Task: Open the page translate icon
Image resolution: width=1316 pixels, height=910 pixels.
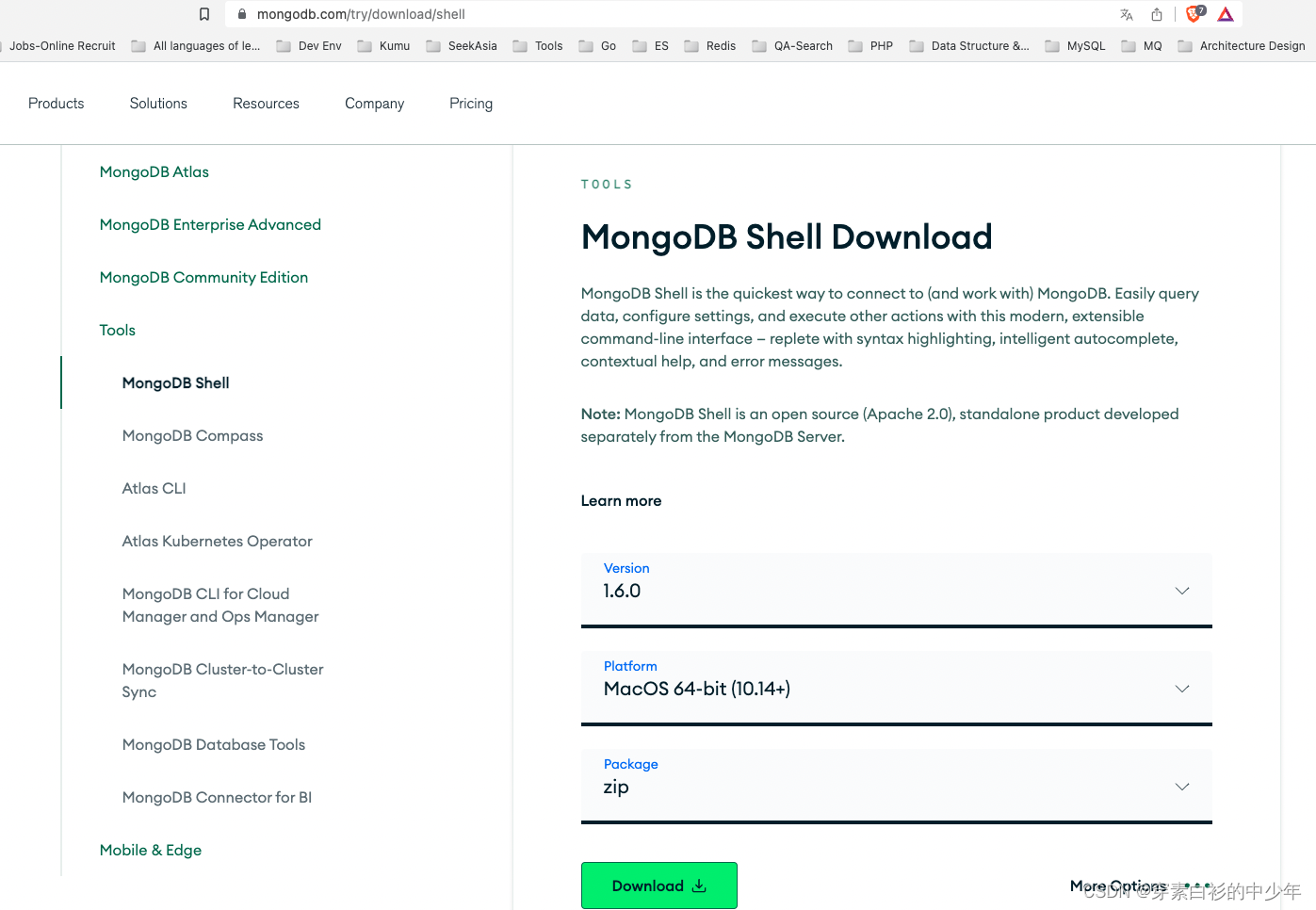Action: click(1127, 14)
